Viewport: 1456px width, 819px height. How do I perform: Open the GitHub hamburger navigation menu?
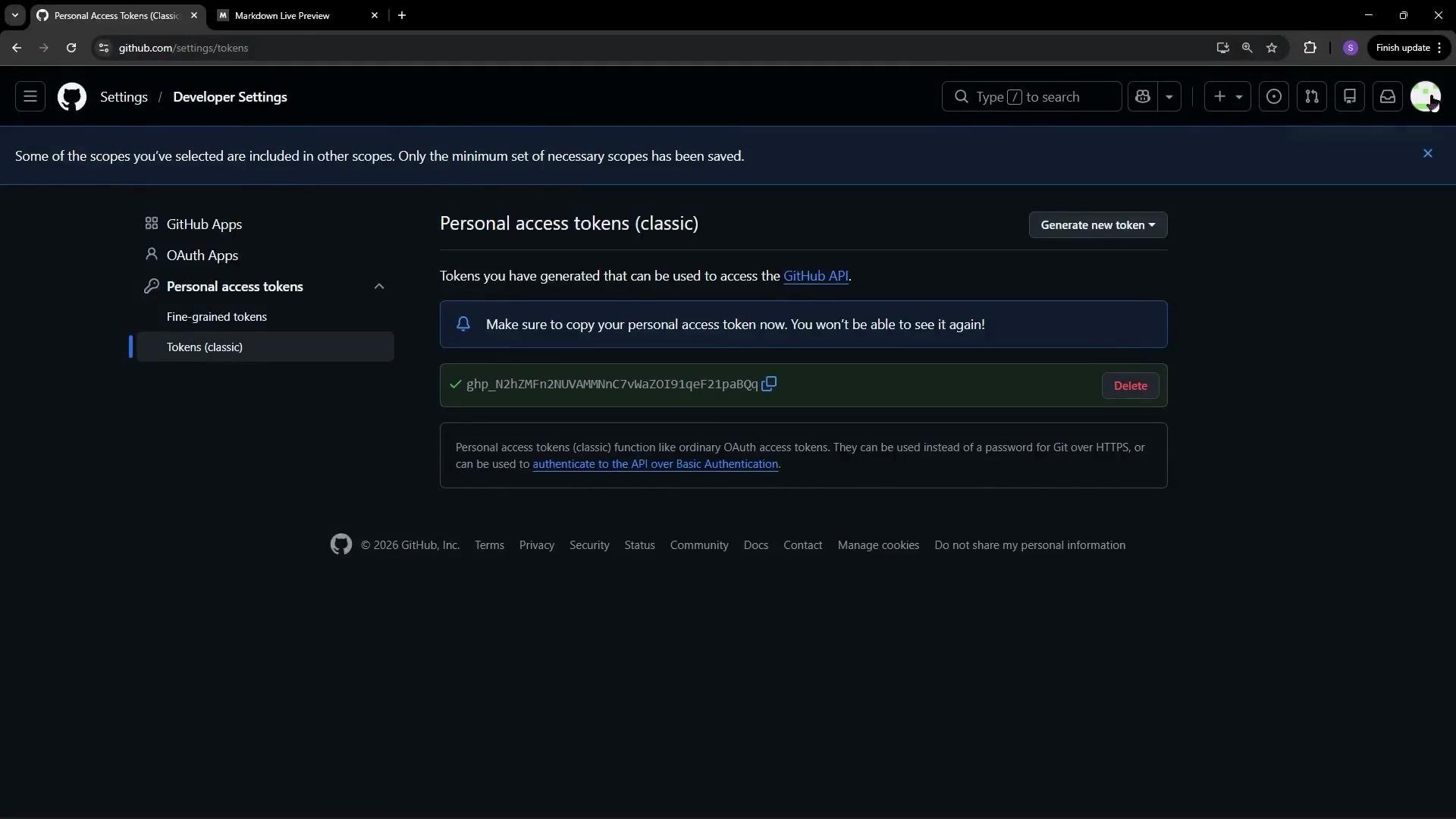[30, 96]
